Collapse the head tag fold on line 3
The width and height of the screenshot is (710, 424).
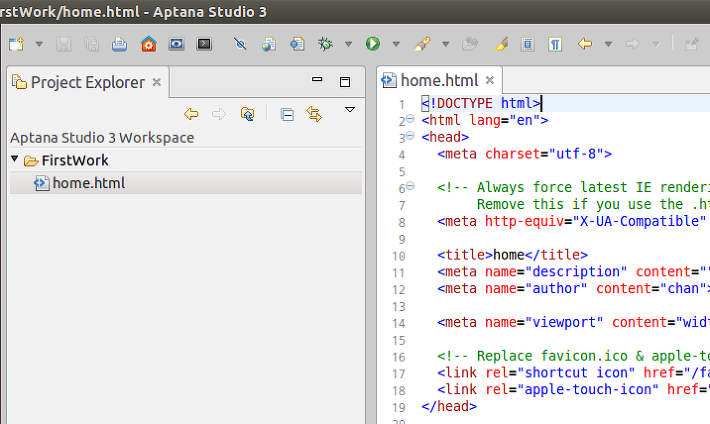(410, 135)
